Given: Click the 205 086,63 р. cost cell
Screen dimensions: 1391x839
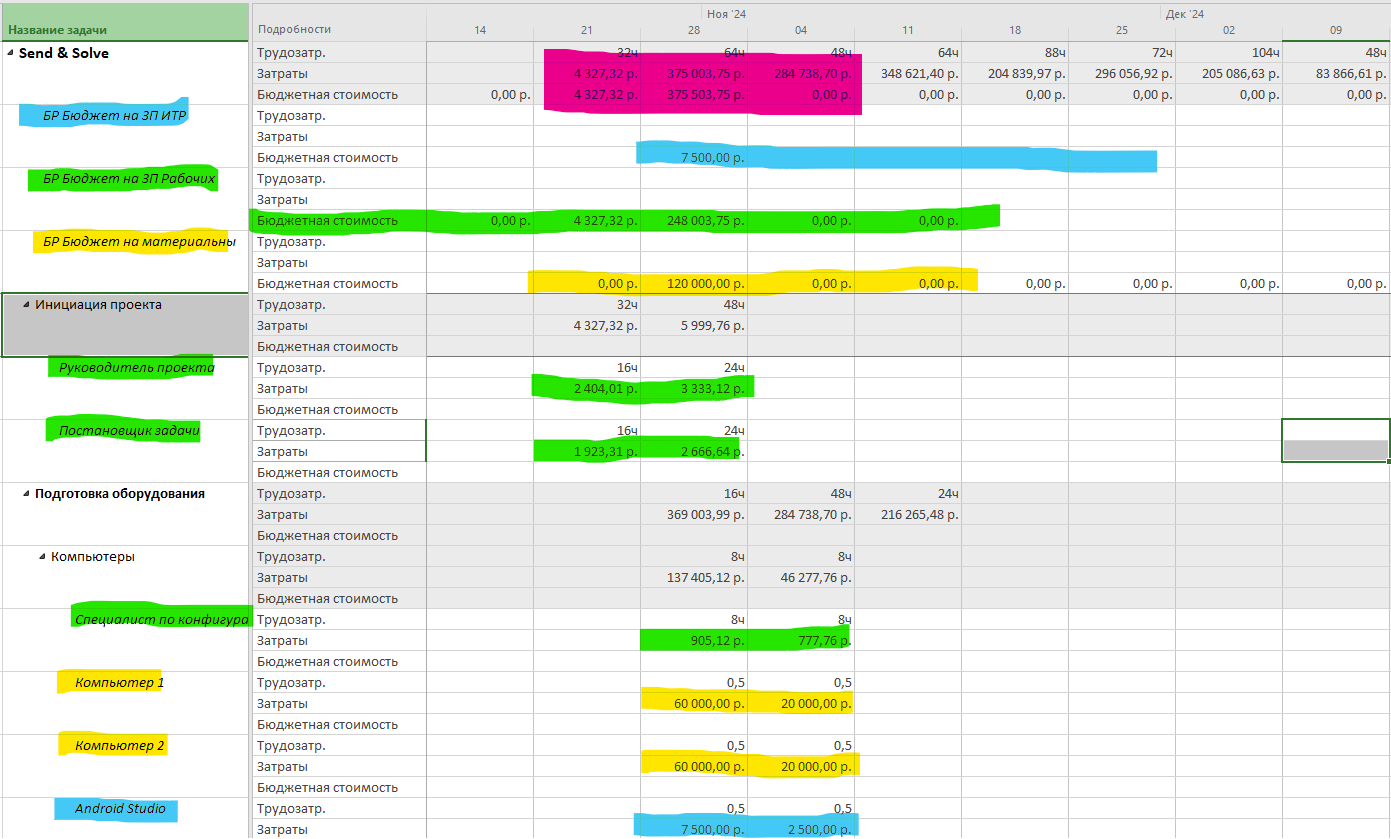Looking at the screenshot, I should click(1229, 74).
